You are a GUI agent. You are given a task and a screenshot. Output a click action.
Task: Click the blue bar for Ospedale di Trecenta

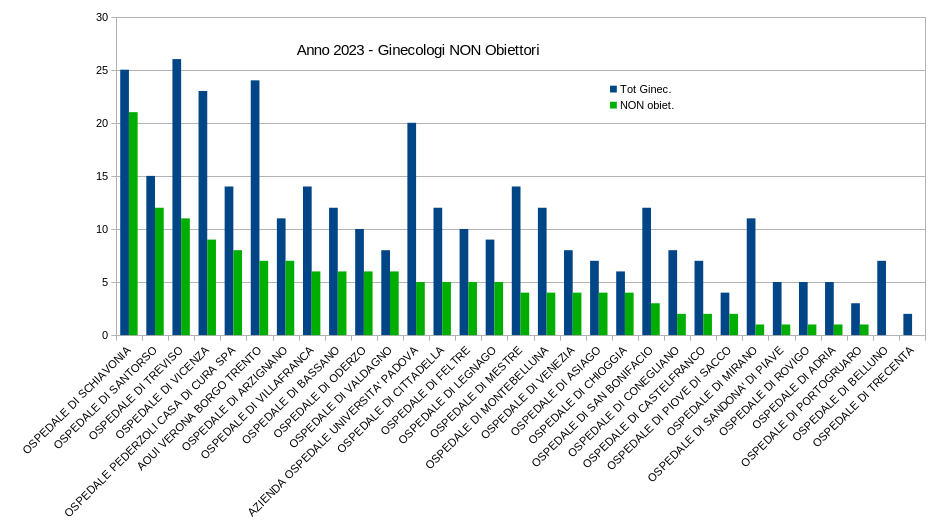pyautogui.click(x=908, y=324)
